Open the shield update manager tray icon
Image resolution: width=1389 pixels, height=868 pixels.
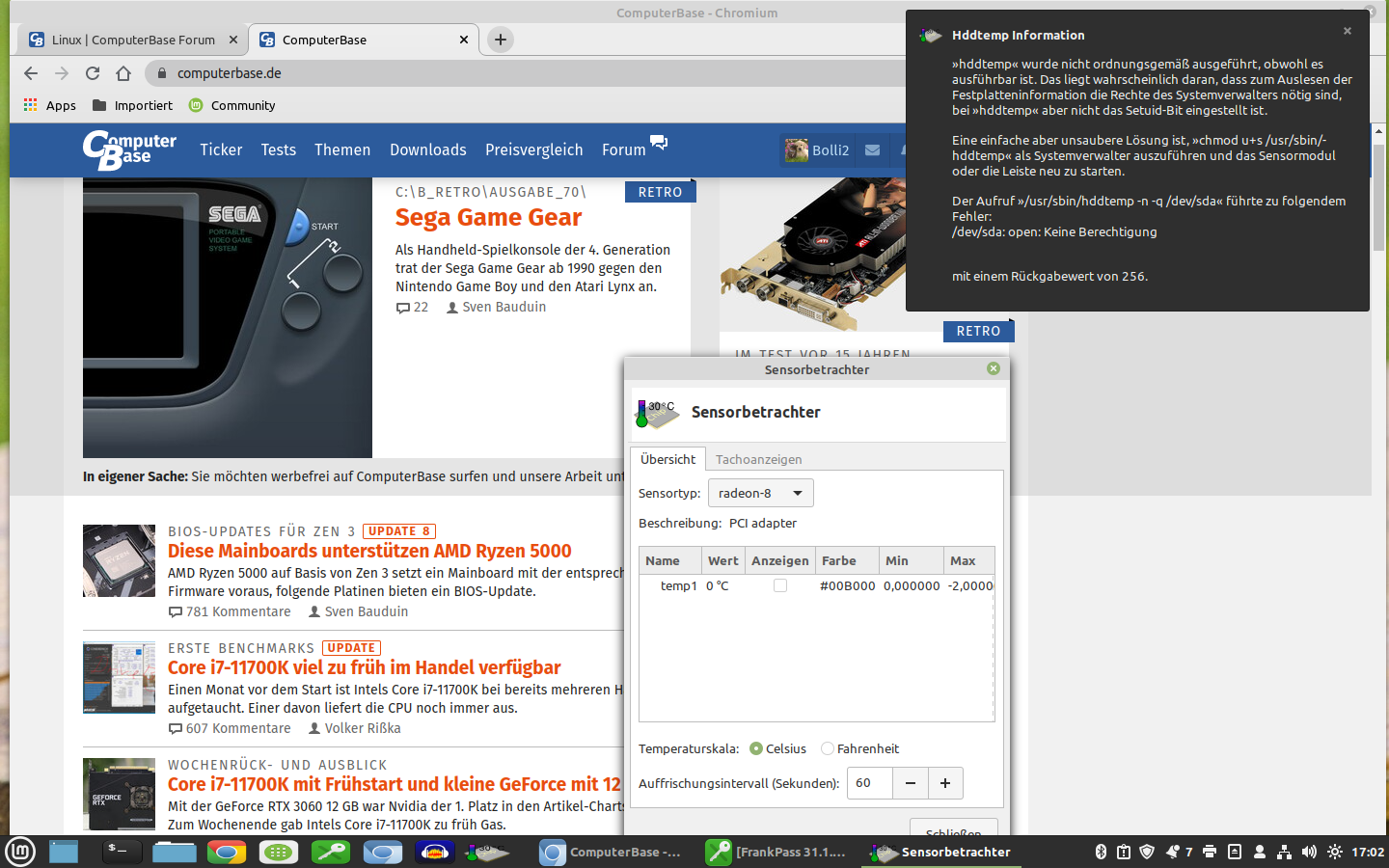point(1147,852)
